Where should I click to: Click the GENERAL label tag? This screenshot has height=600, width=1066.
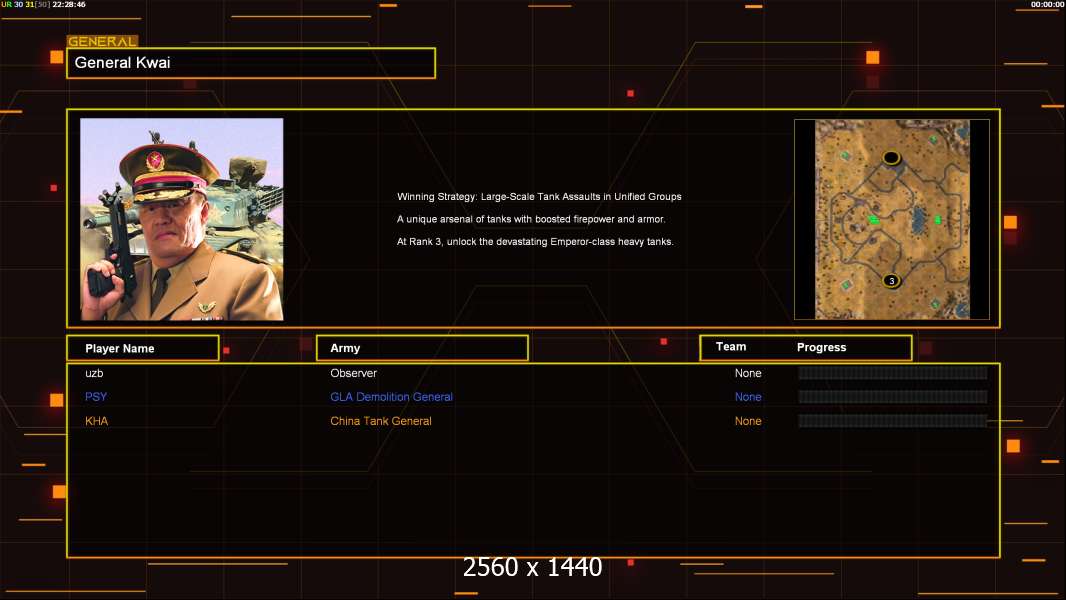102,42
